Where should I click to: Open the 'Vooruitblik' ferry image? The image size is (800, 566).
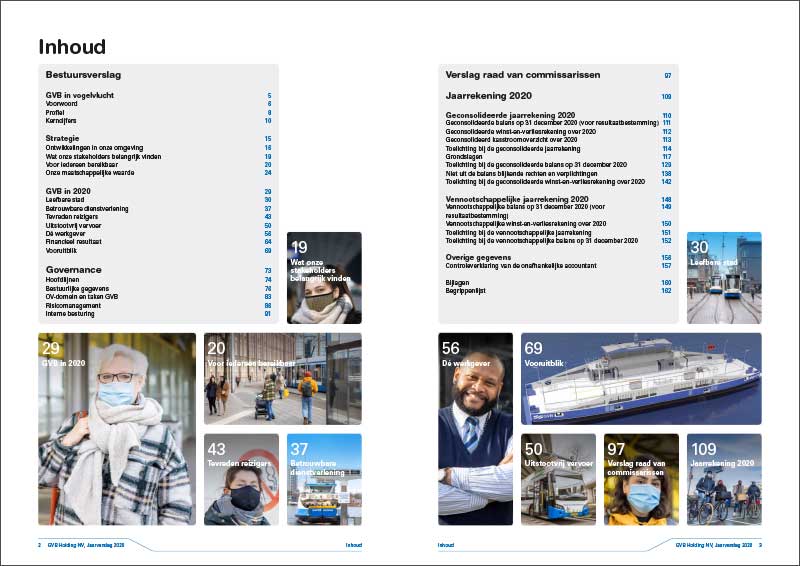click(641, 379)
